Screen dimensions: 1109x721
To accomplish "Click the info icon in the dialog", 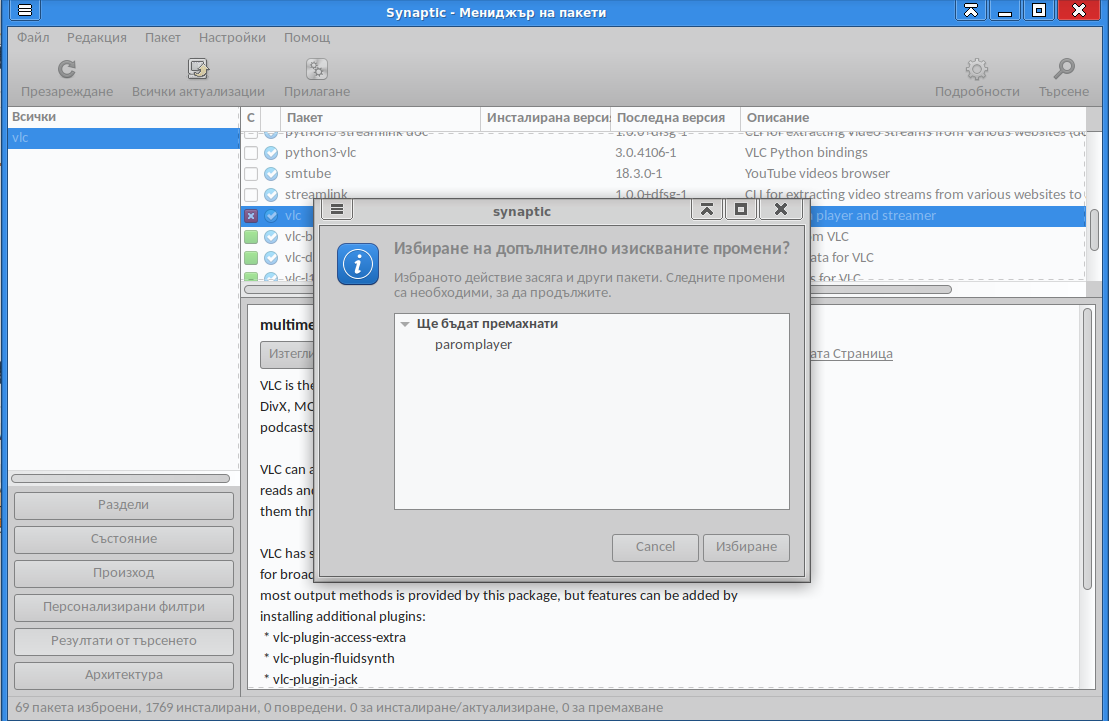I will point(358,264).
